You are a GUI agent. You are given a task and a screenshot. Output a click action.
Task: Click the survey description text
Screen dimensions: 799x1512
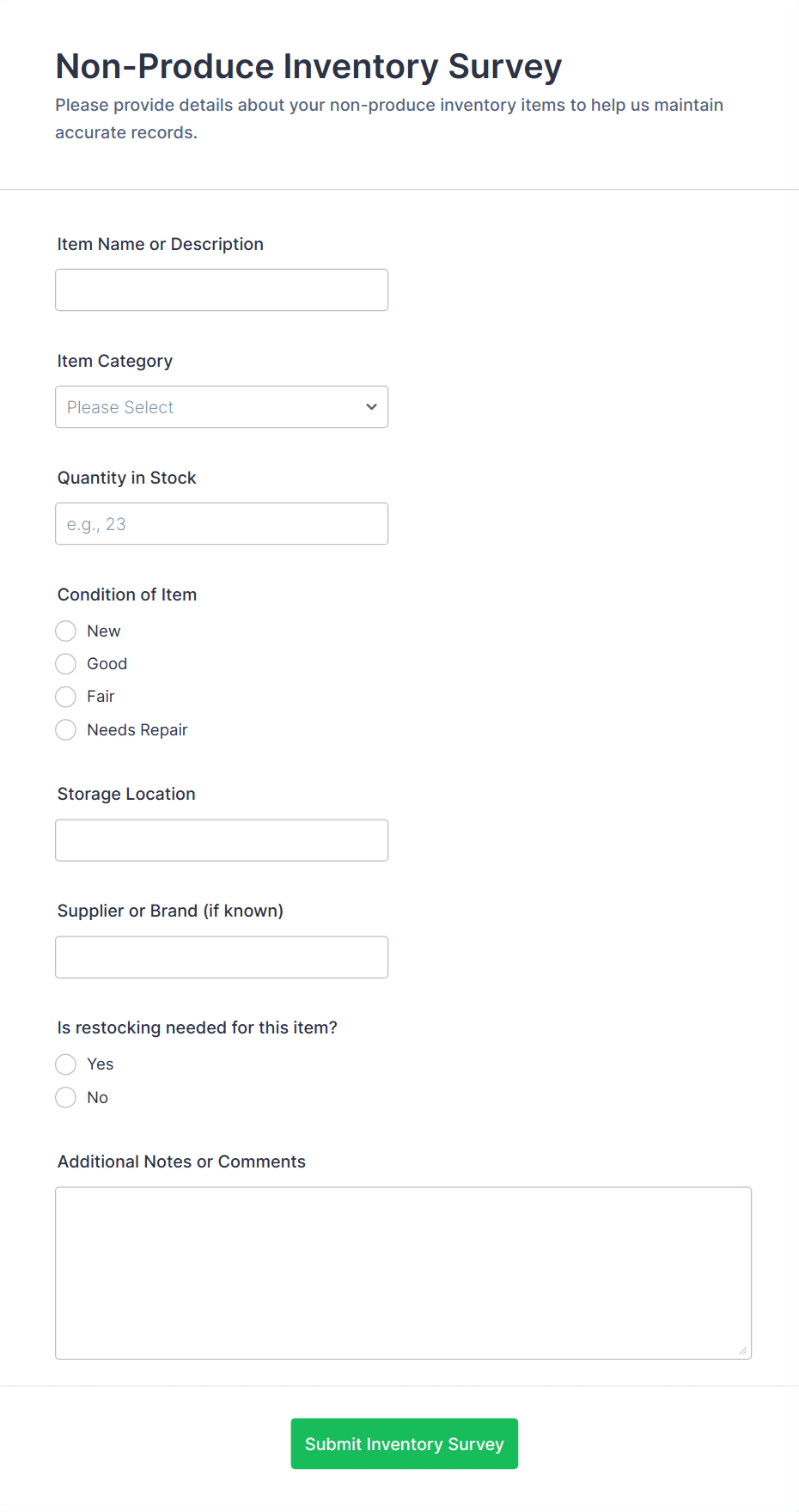(x=388, y=118)
